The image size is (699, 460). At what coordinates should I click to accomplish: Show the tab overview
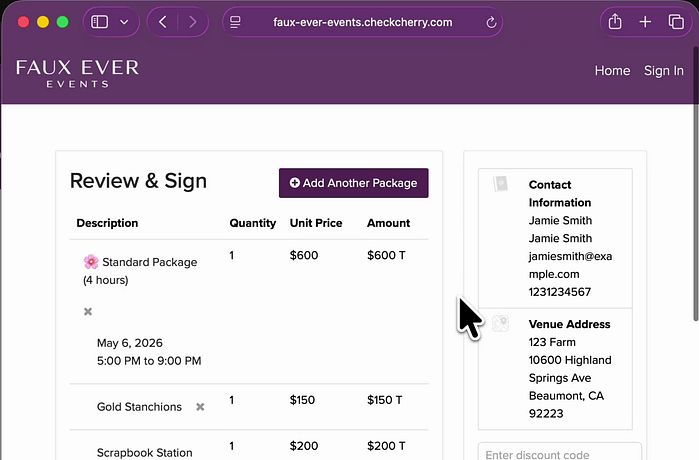click(x=675, y=22)
